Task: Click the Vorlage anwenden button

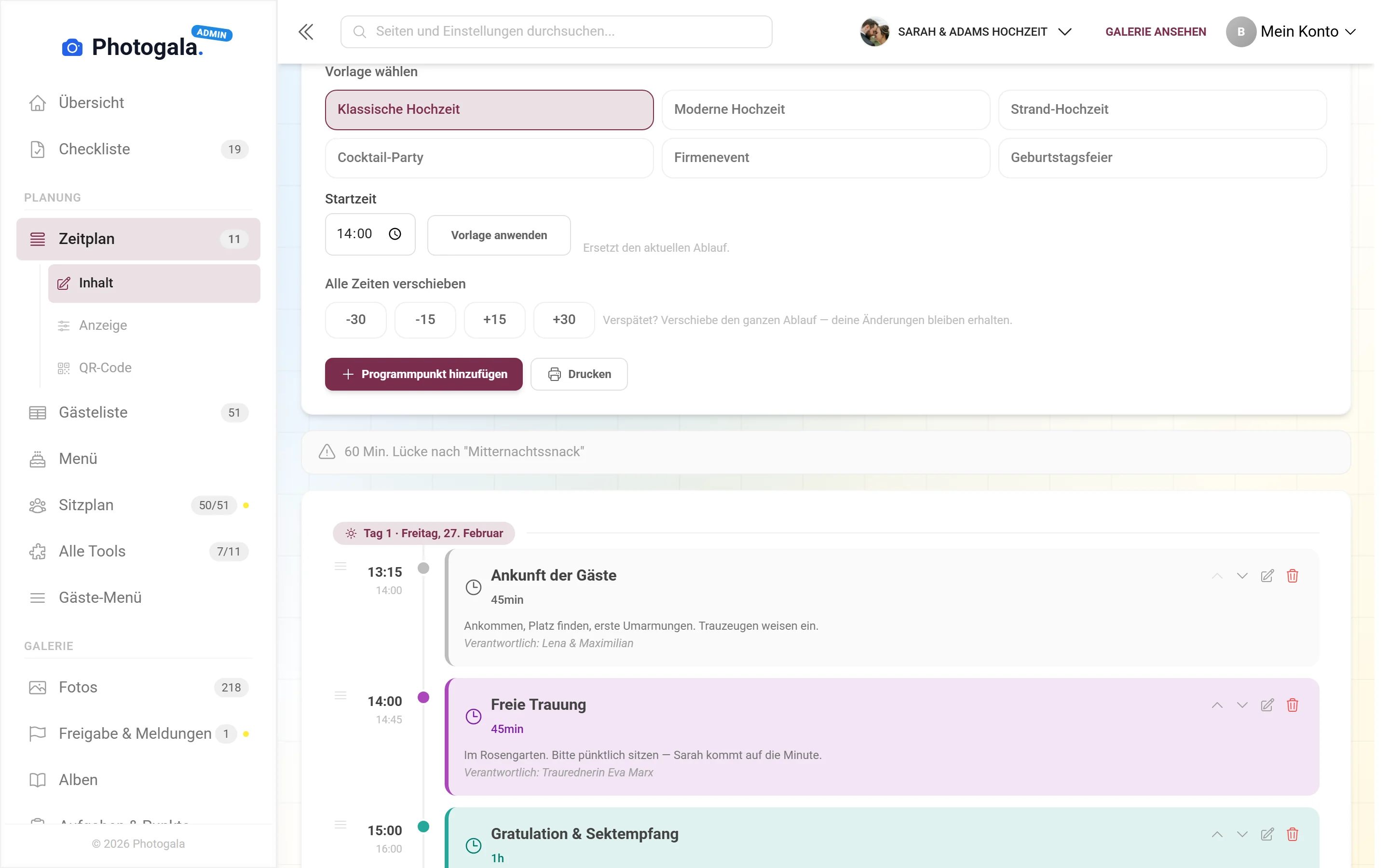Action: coord(499,235)
